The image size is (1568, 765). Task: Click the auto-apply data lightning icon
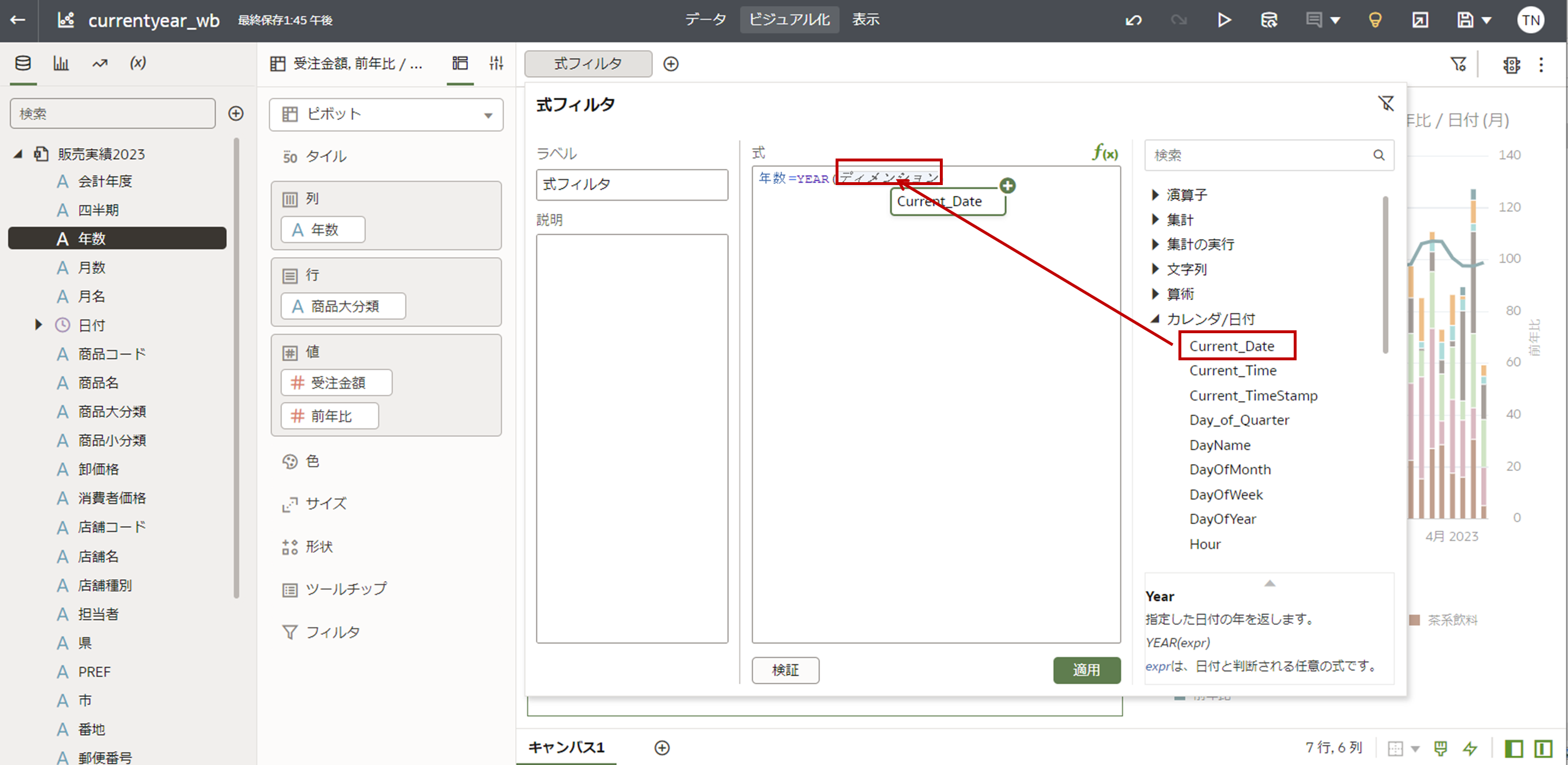point(1471,748)
